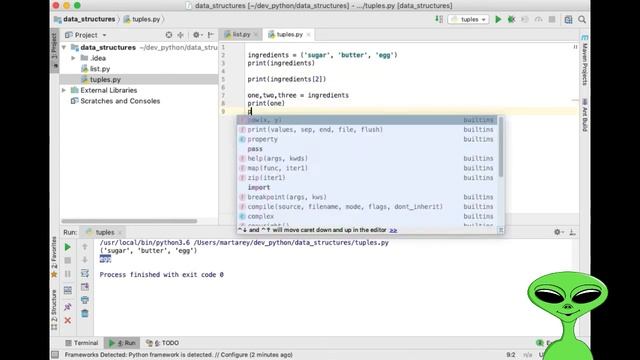This screenshot has height=360, width=640.
Task: Click the completion popup vertical scrollbar
Action: tap(501, 148)
